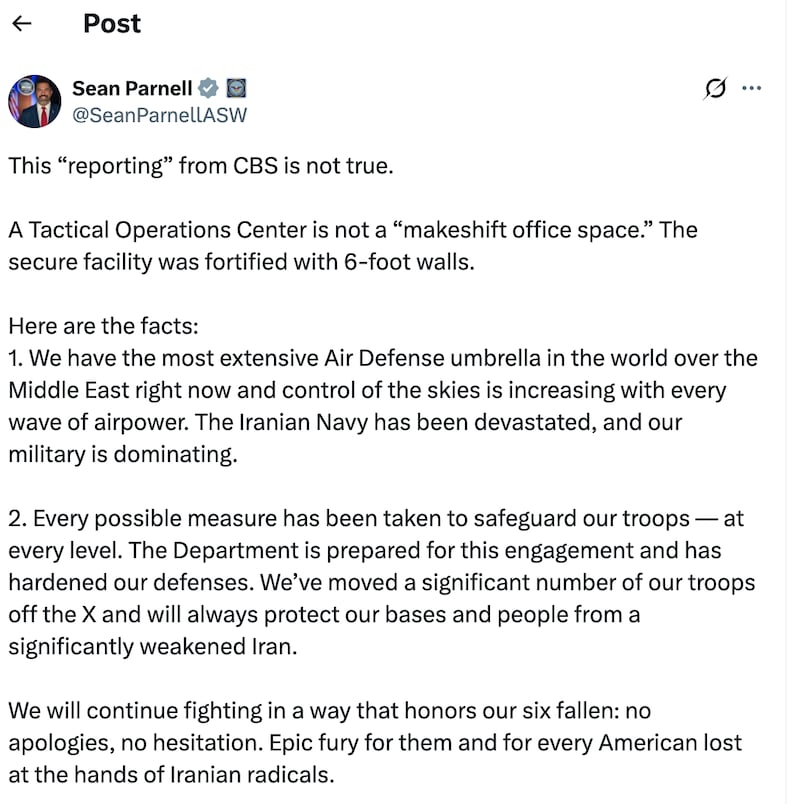Open Grok actions for this post

713,90
